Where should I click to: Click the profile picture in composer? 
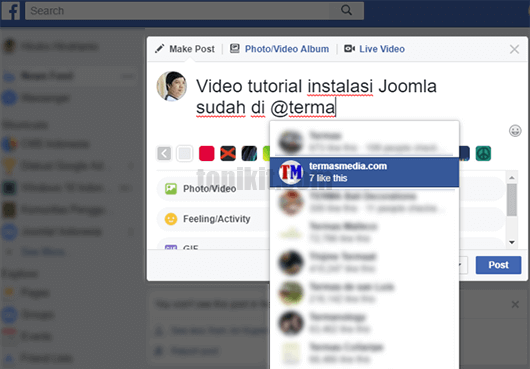click(x=171, y=86)
